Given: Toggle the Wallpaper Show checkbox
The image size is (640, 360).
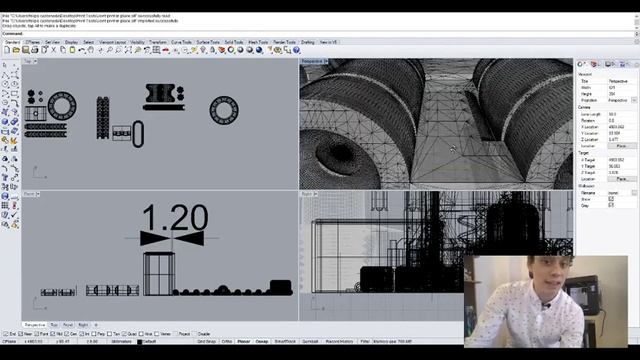Looking at the screenshot, I should click(x=611, y=199).
